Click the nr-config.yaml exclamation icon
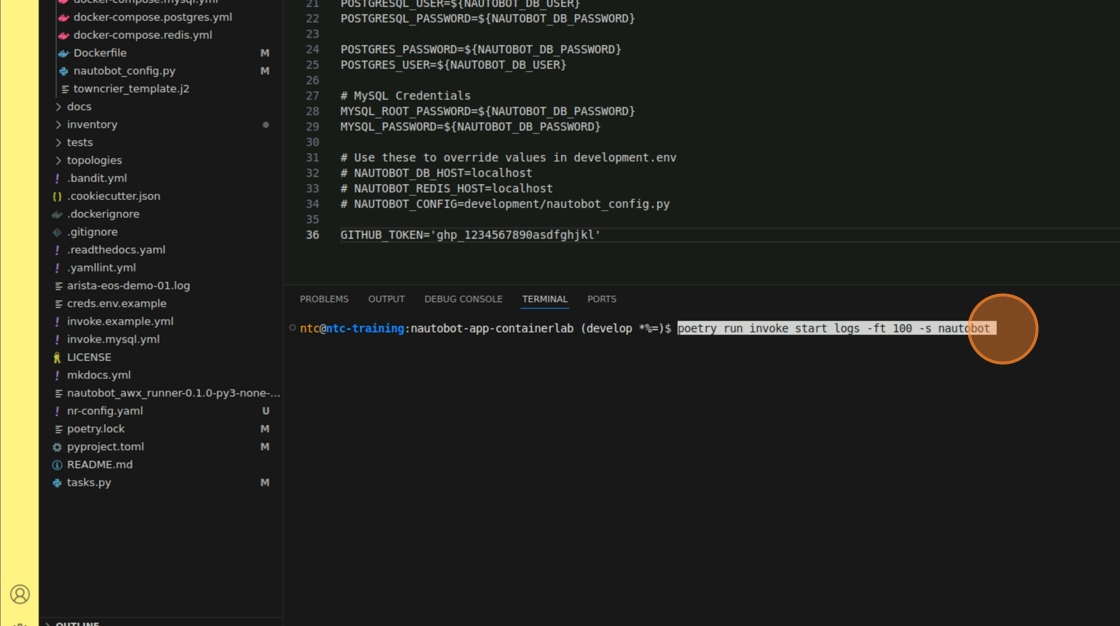The height and width of the screenshot is (626, 1120). pos(57,411)
